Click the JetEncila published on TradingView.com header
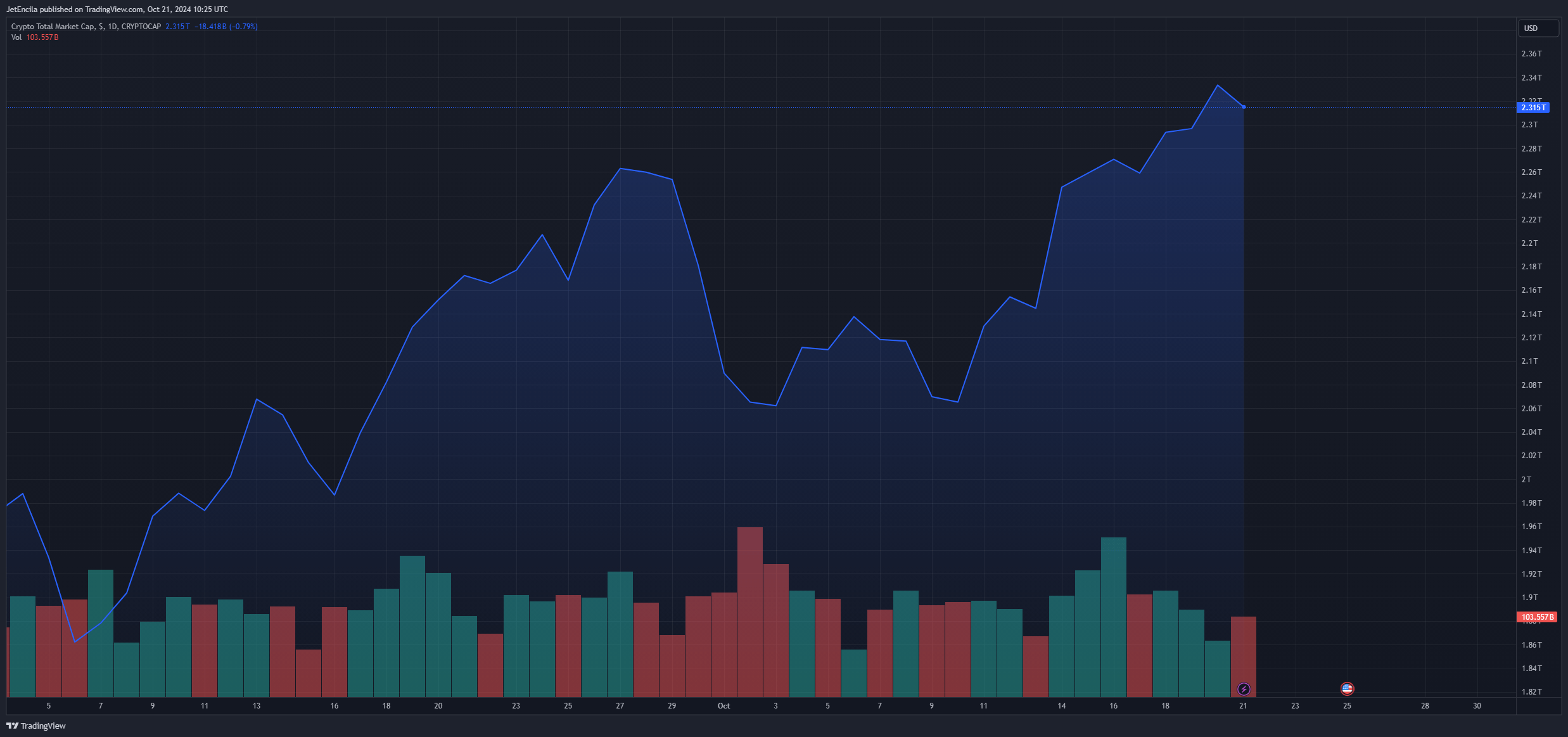This screenshot has width=1568, height=737. tap(117, 10)
